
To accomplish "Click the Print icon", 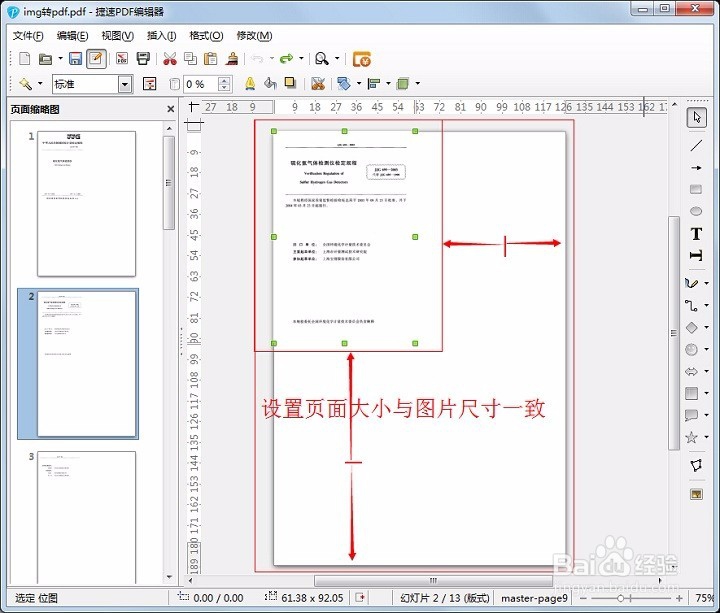I will 143,59.
